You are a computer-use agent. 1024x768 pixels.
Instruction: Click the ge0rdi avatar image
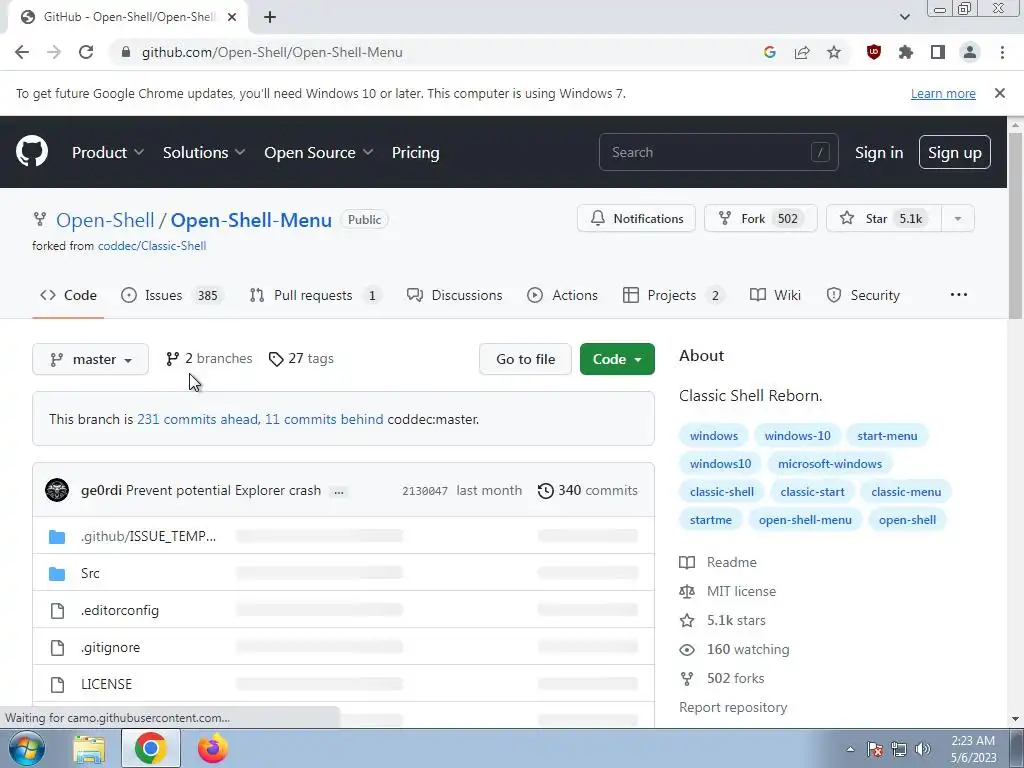pyautogui.click(x=57, y=490)
